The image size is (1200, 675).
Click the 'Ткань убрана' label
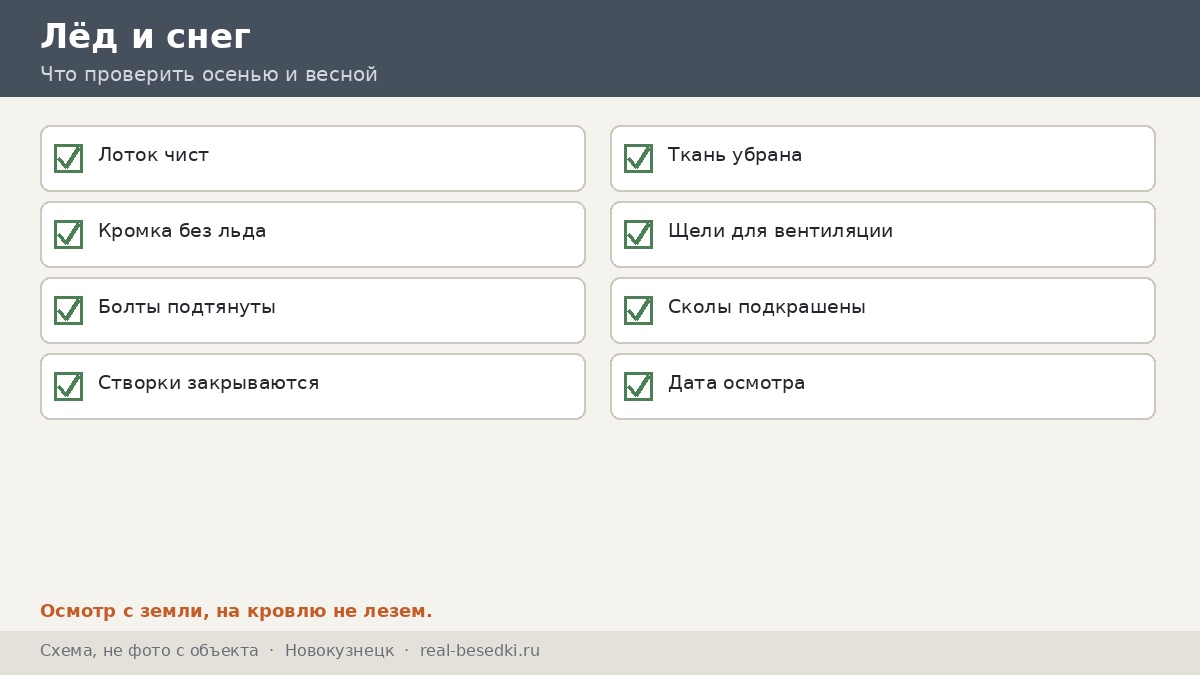(x=735, y=155)
